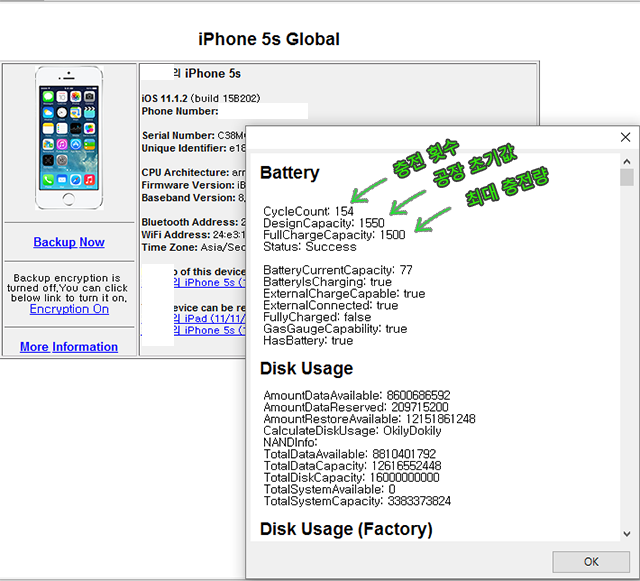Click the Disk Usage section heading
Screen dimensions: 640x581
coord(307,368)
